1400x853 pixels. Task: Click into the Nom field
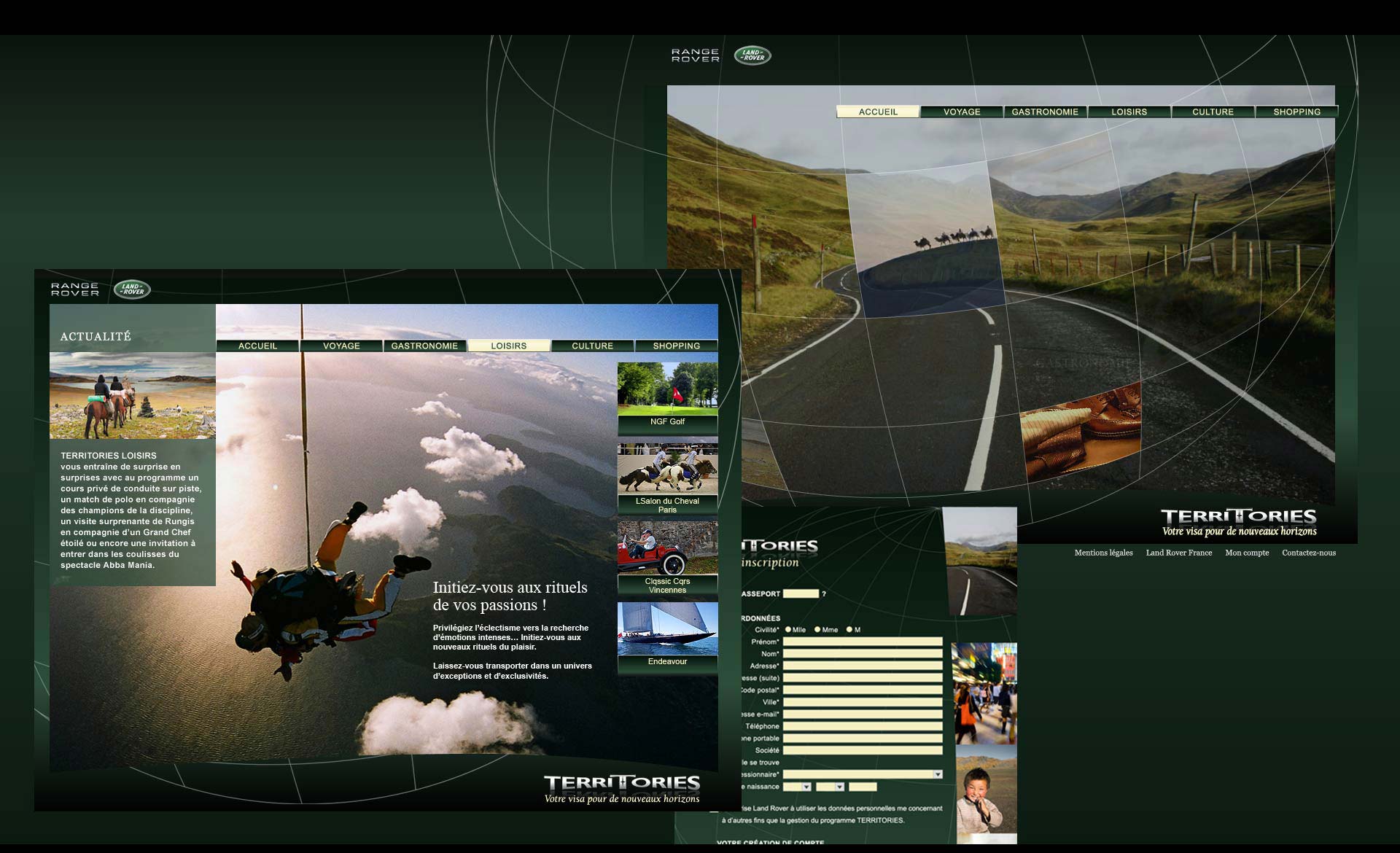coord(863,654)
